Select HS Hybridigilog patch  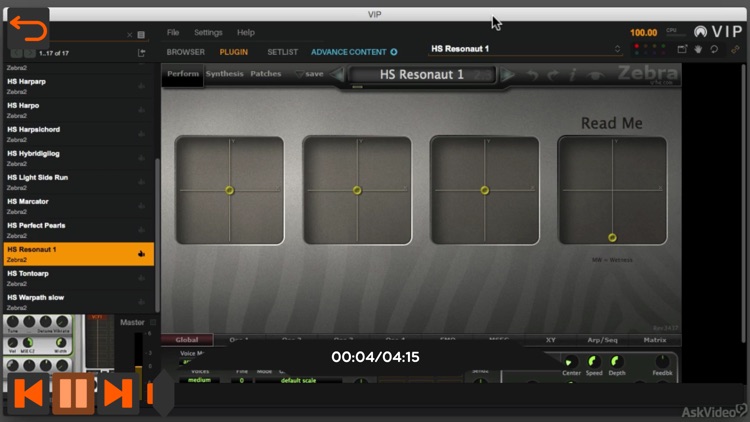[78, 158]
